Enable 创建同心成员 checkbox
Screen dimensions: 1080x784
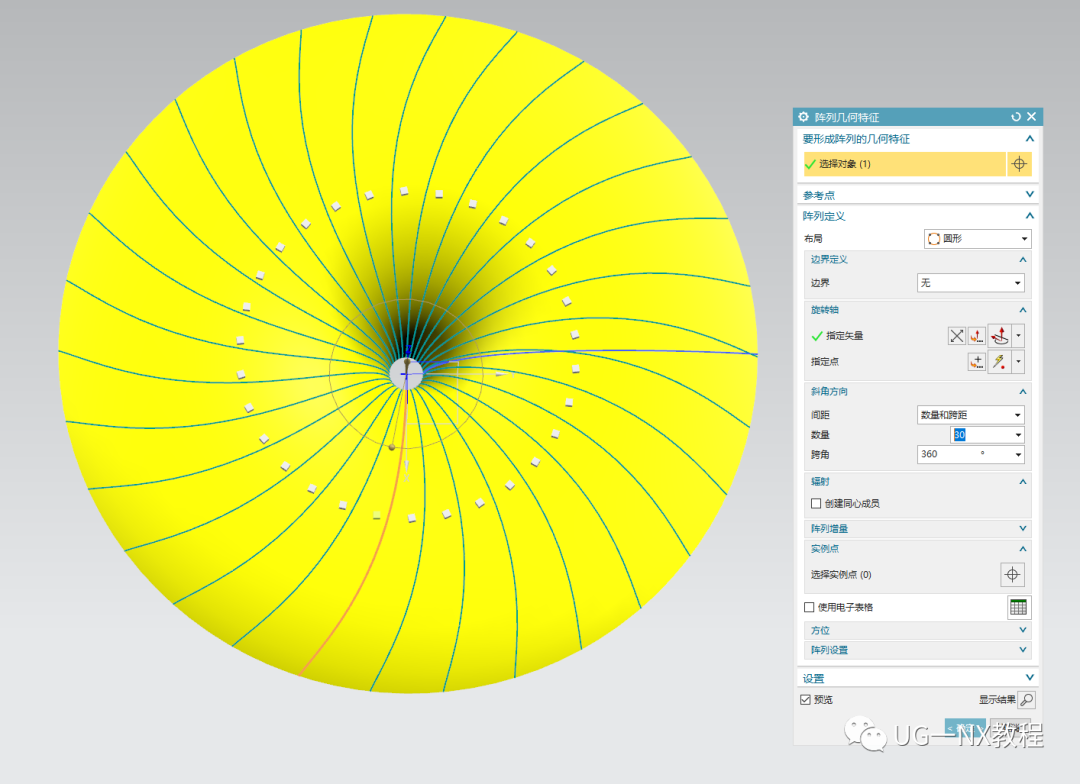pyautogui.click(x=816, y=504)
